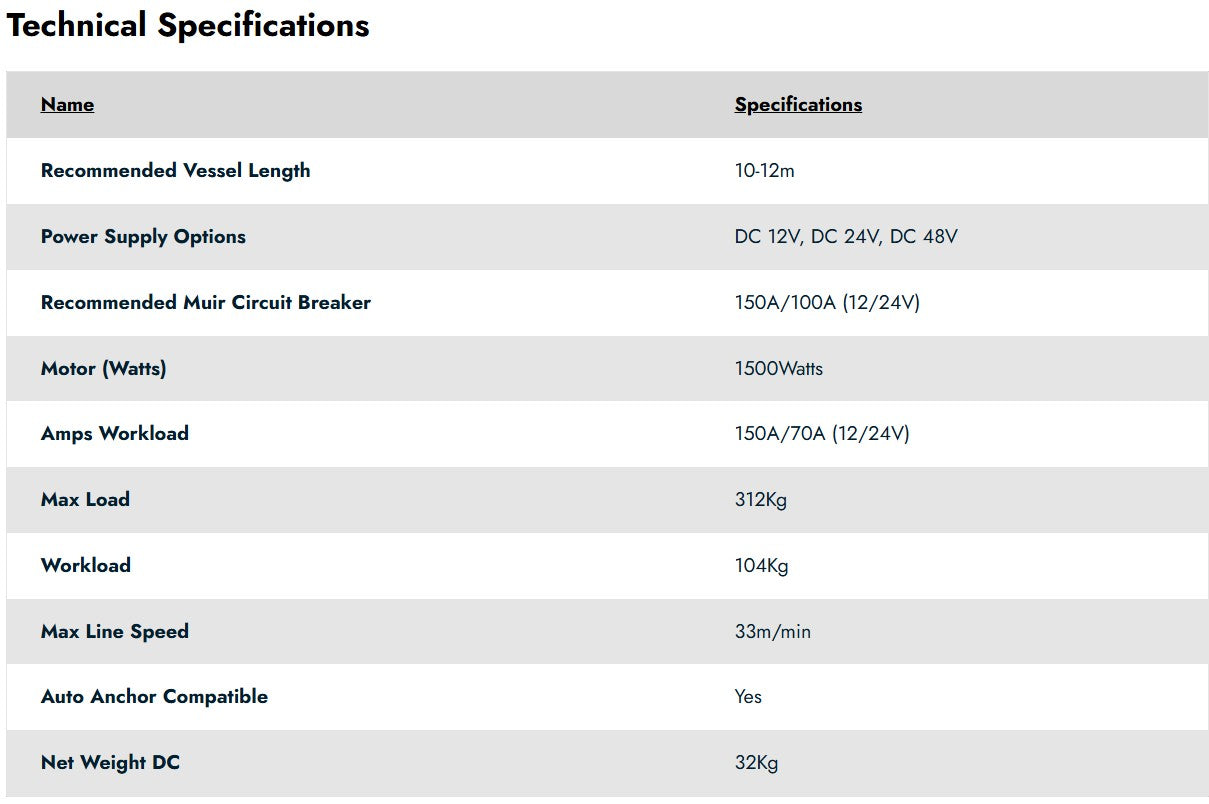Click the 150A/100A (12/24V) breaker value
Screen dimensions: 1209x804
[827, 303]
